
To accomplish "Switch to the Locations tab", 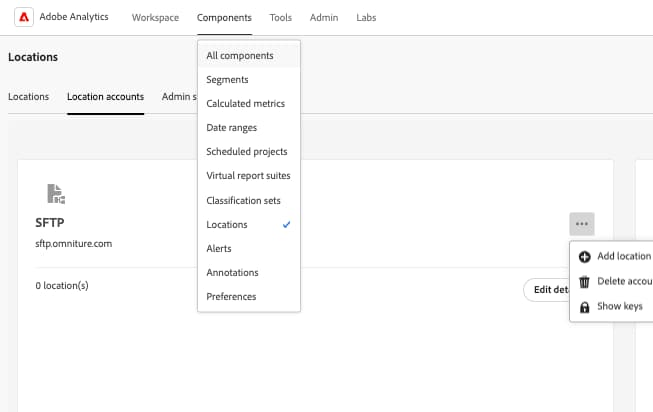I will [28, 97].
